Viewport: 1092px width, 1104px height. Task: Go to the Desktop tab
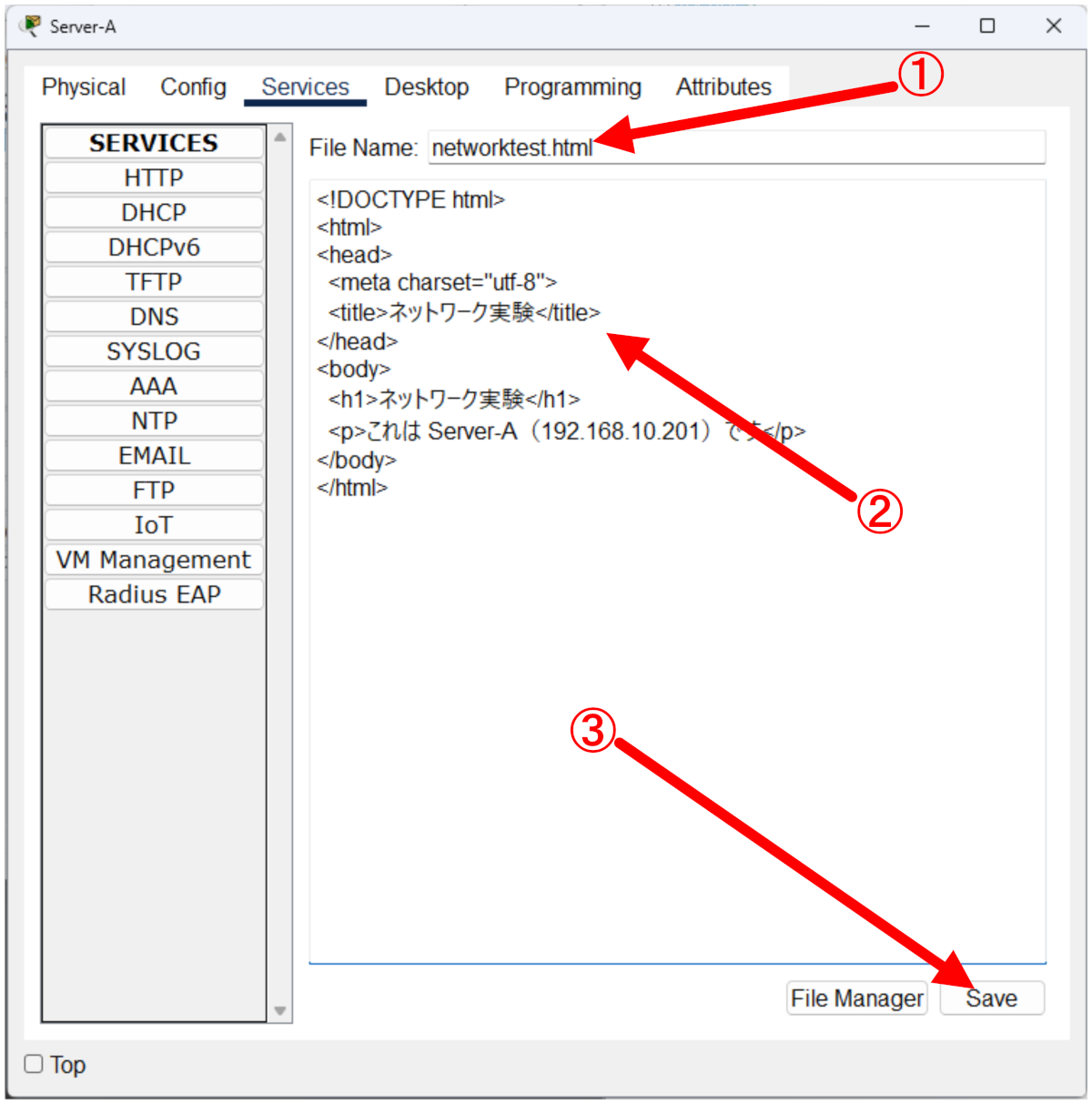[426, 87]
